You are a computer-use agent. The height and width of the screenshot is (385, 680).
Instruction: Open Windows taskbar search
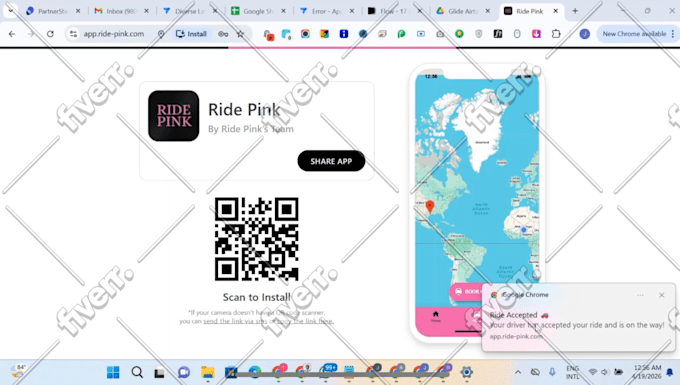pos(137,372)
